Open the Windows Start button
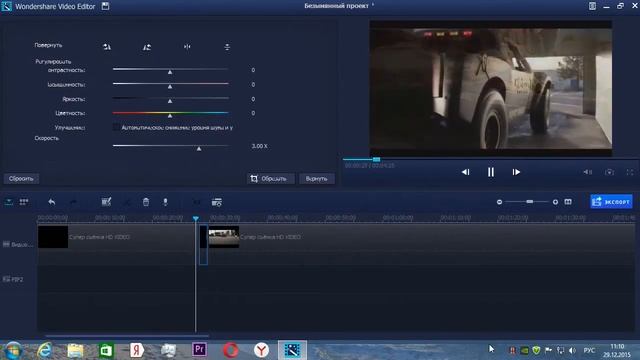640x360 pixels. [13, 350]
